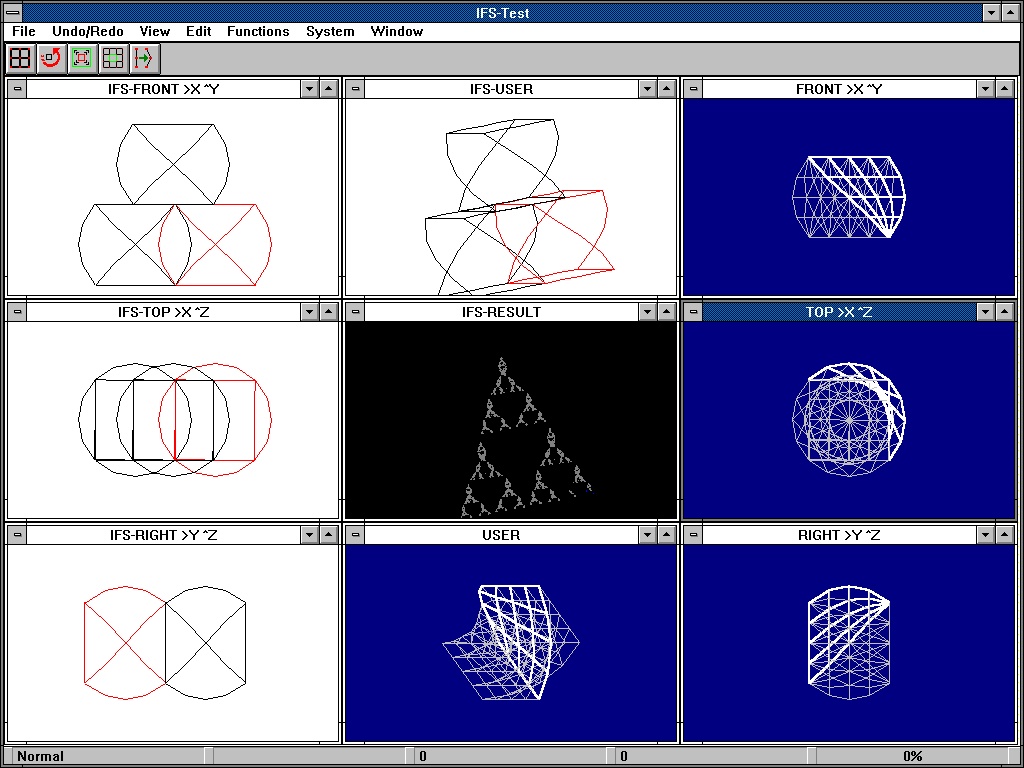This screenshot has height=768, width=1024.
Task: Open the dropdown on IFS-USER title bar
Action: pyautogui.click(x=647, y=88)
